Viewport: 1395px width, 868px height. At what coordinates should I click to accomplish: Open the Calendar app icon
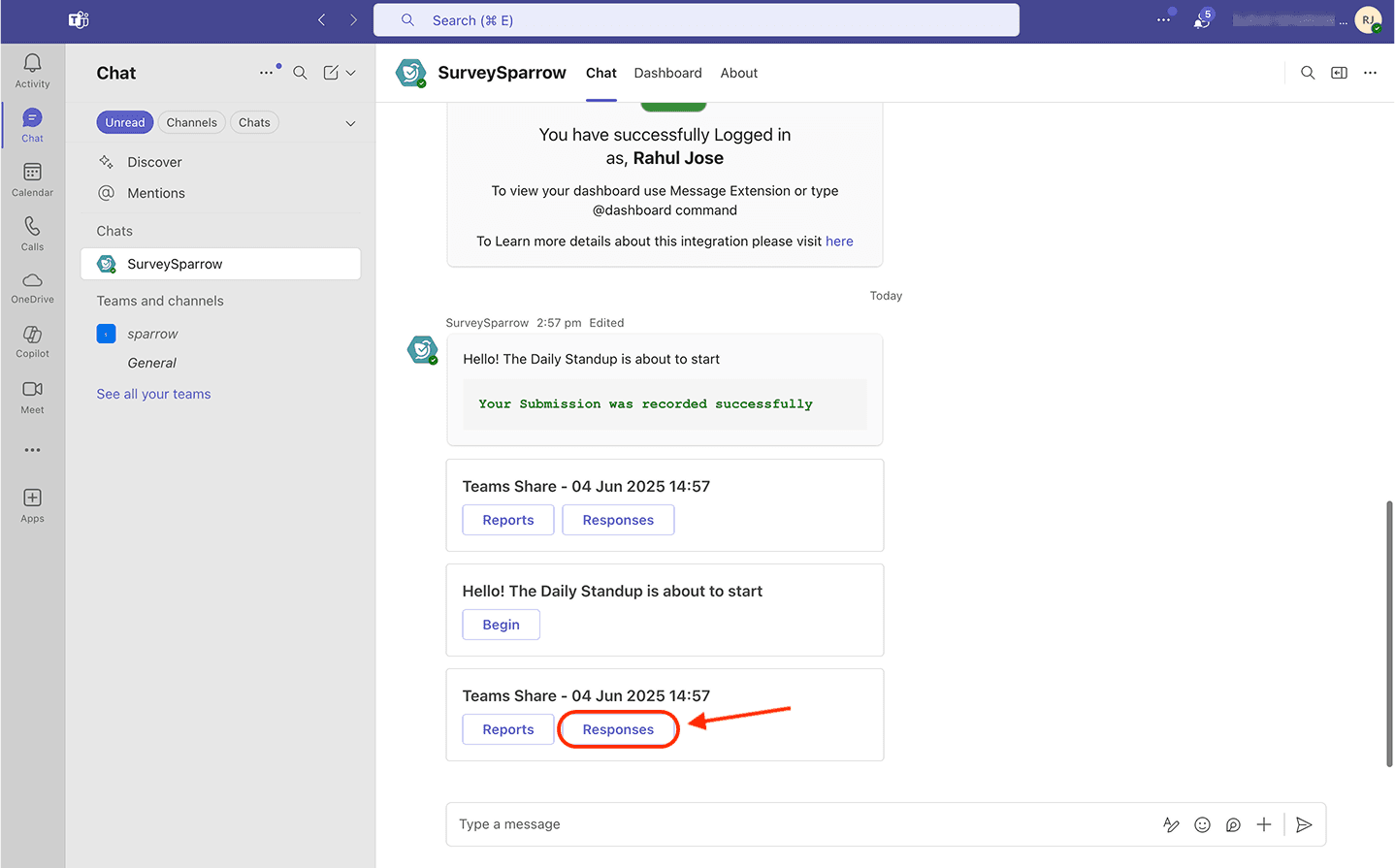click(32, 179)
